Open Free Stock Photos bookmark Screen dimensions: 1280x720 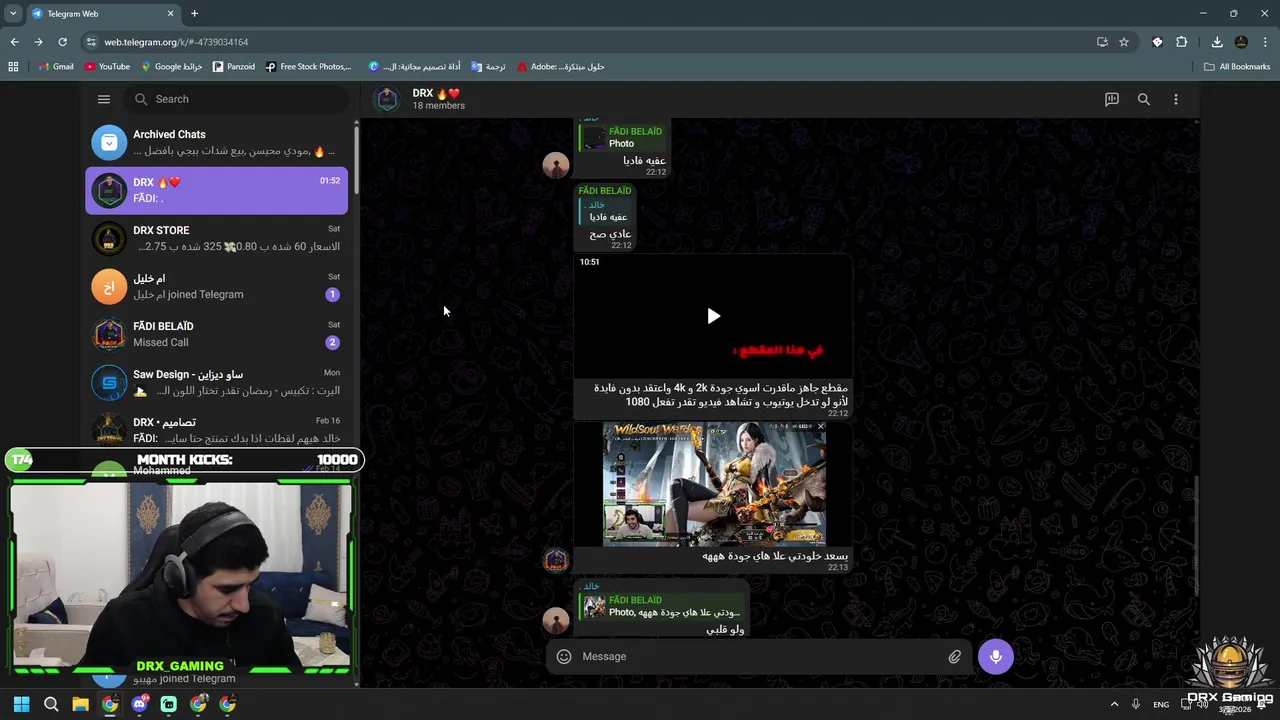tap(308, 67)
